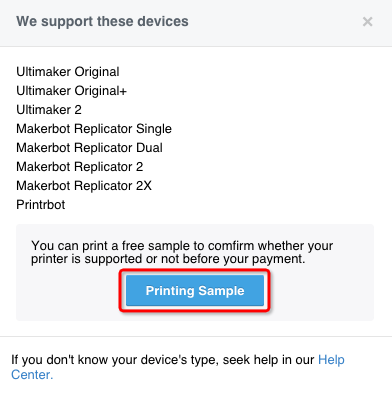Image resolution: width=392 pixels, height=394 pixels.
Task: Select Ultimaker Original in device list
Action: (68, 72)
